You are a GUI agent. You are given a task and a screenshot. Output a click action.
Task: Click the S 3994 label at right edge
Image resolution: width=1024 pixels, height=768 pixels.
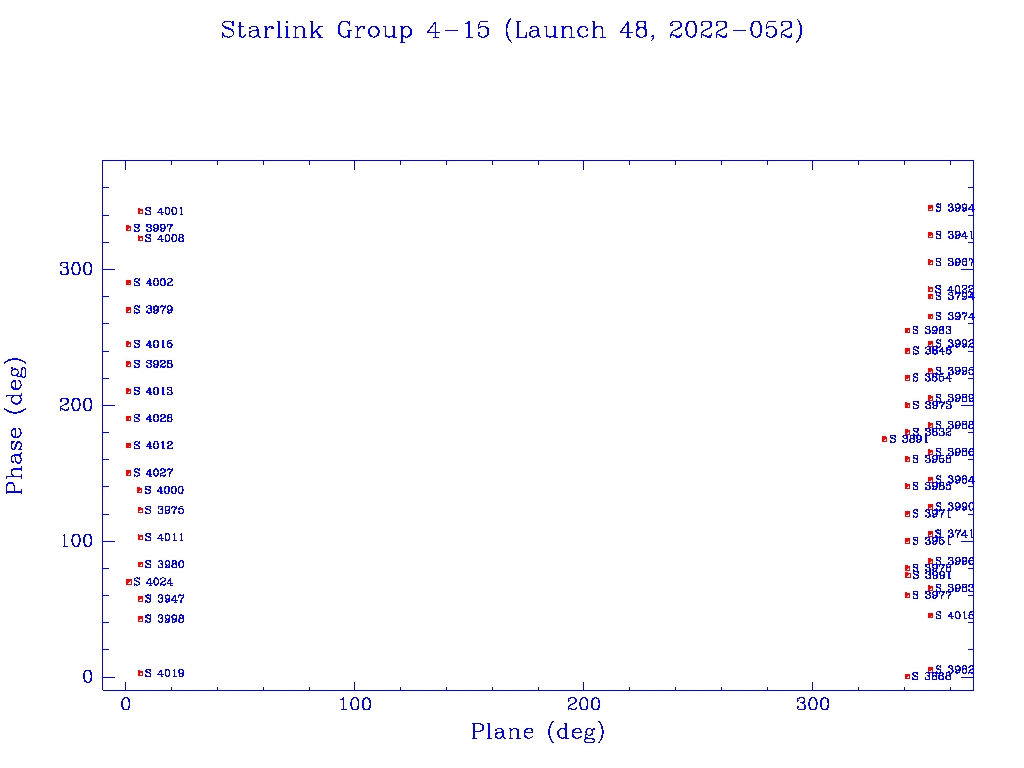tap(955, 208)
